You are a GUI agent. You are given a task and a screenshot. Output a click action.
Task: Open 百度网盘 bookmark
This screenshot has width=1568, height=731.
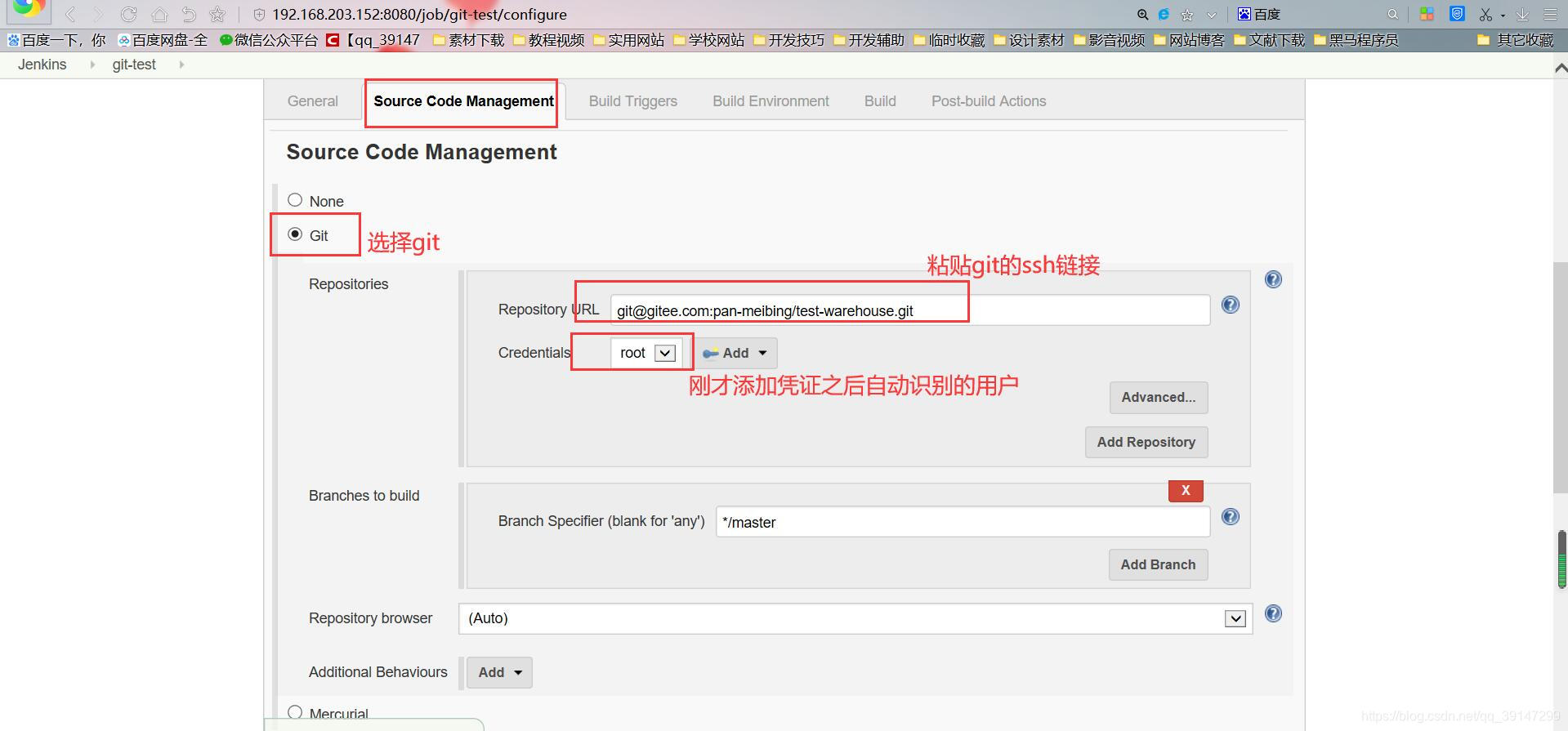tap(163, 40)
